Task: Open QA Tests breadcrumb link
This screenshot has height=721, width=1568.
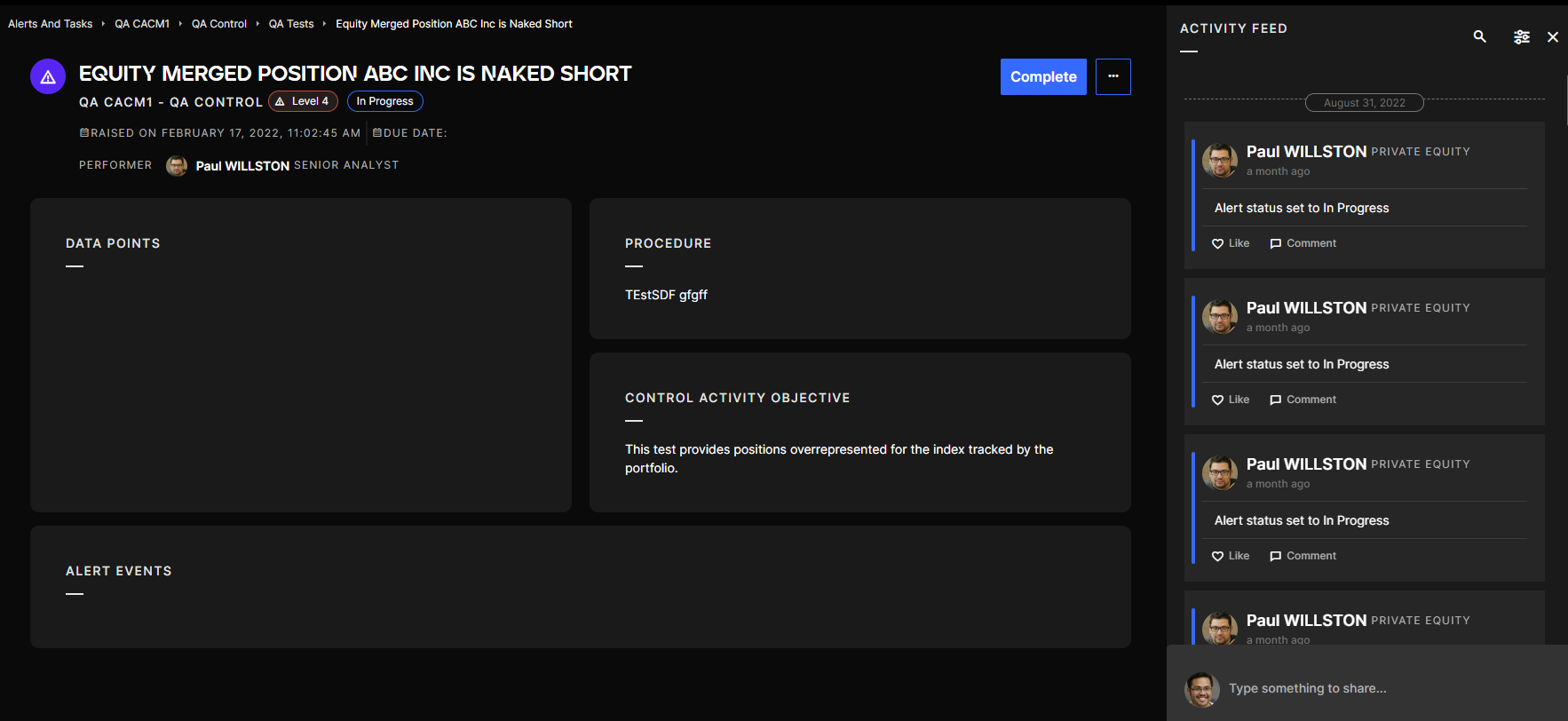Action: [291, 24]
